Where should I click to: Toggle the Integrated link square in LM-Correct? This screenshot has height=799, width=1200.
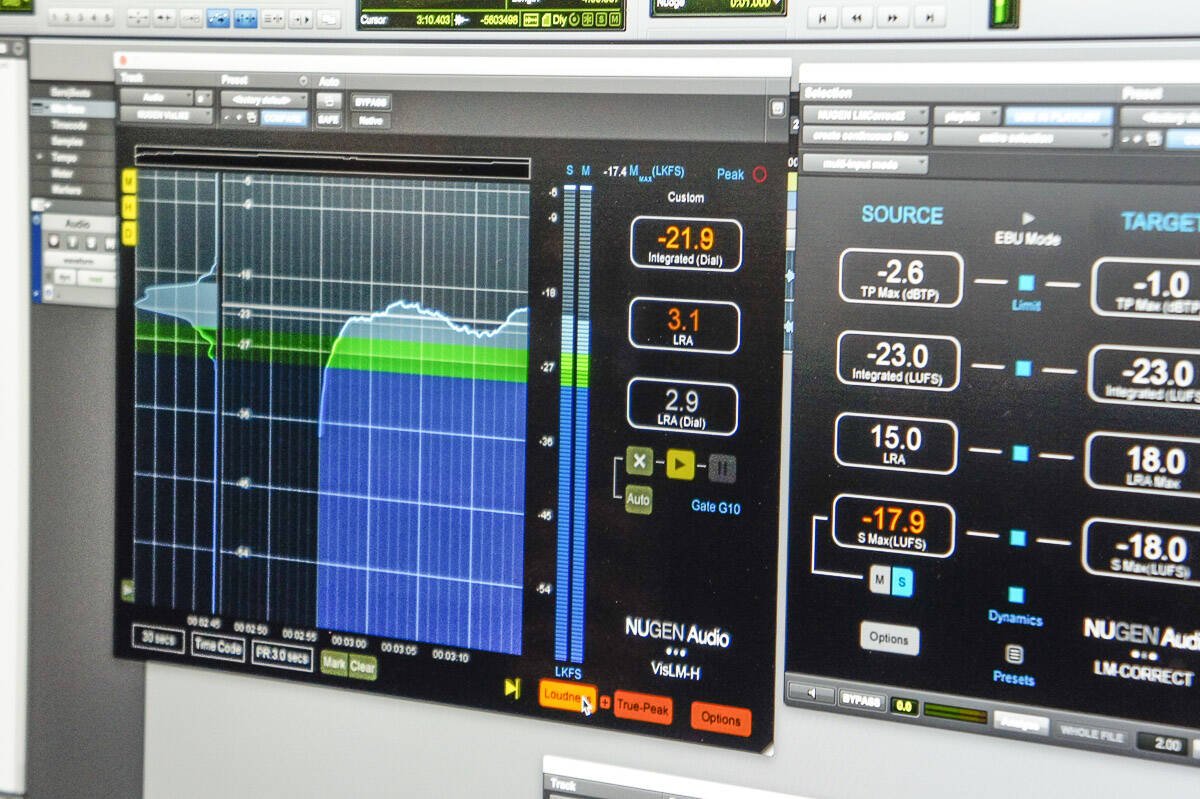tap(1023, 368)
